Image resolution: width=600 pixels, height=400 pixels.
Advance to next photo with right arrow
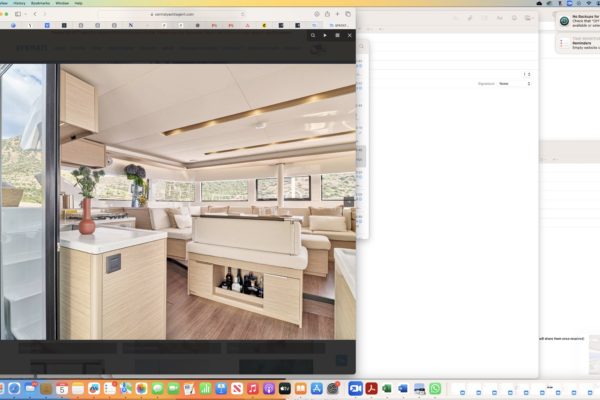coord(349,202)
